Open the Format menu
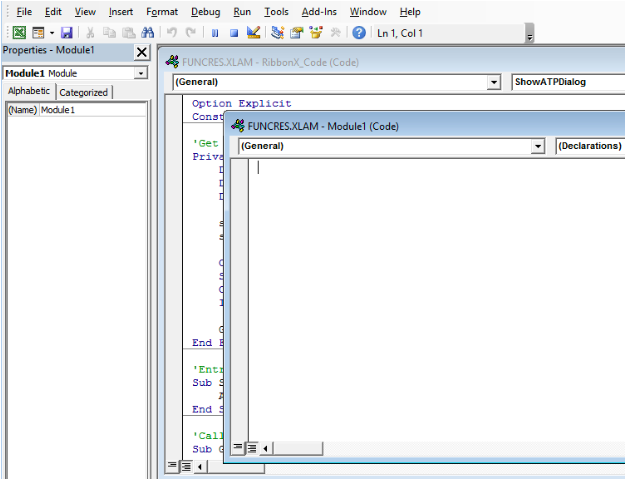 point(162,12)
